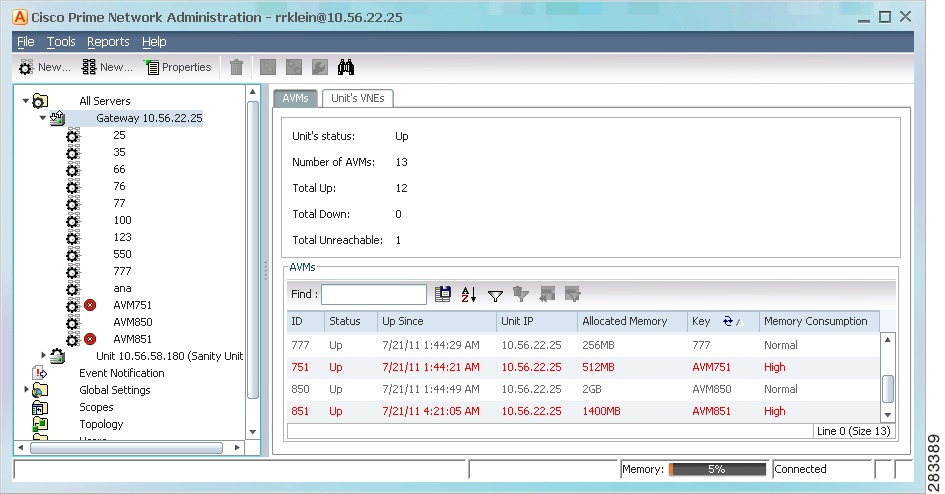Select Gateway 10.56.22.25 in tree
945x494 pixels.
[x=149, y=118]
